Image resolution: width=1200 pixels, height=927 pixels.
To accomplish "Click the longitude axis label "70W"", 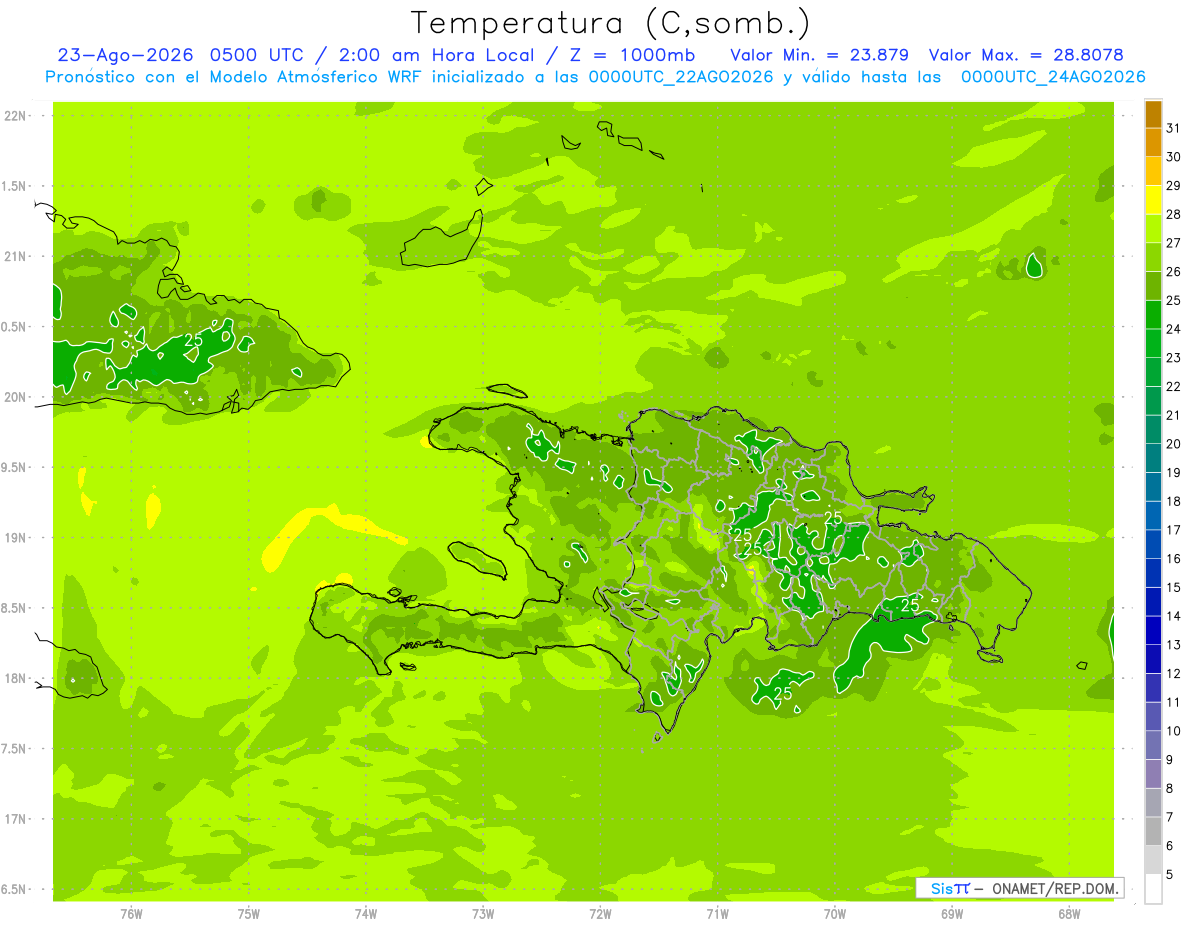I will point(835,914).
